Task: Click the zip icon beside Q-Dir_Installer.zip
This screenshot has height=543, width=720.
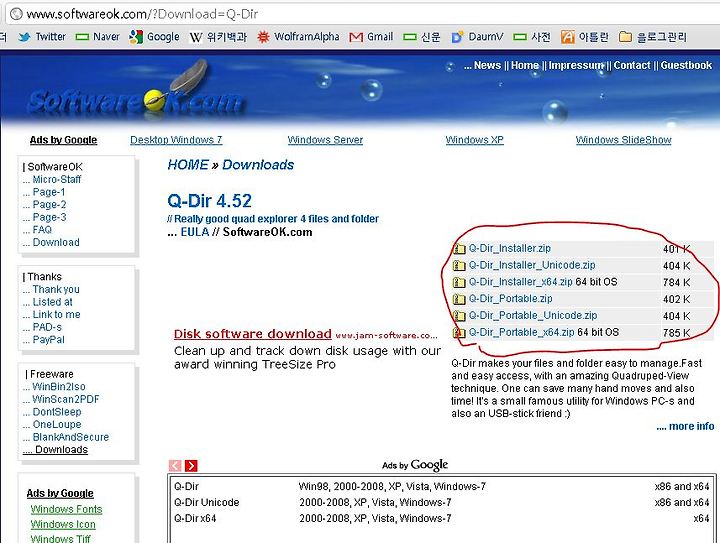Action: pos(459,249)
